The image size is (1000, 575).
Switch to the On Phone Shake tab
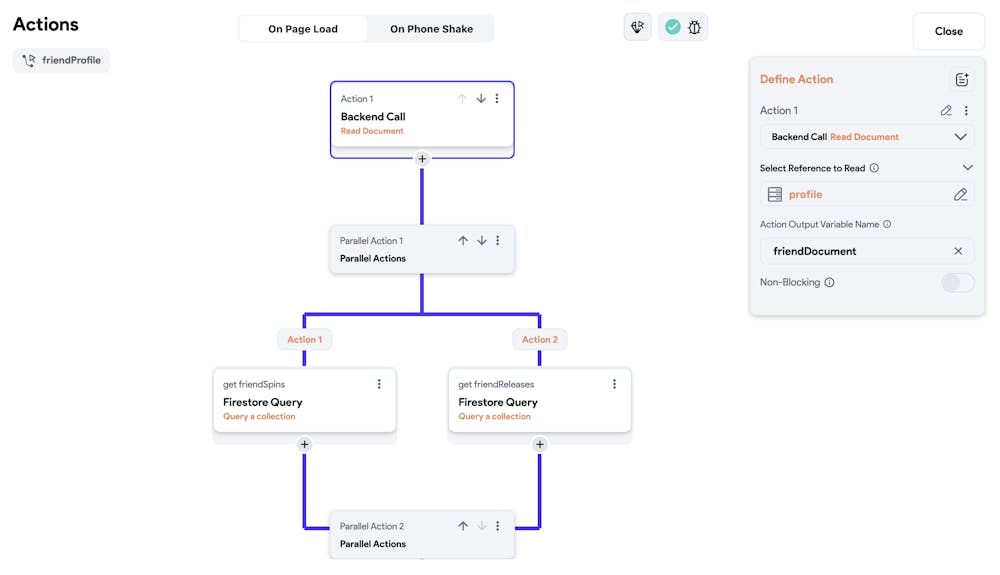pyautogui.click(x=431, y=29)
